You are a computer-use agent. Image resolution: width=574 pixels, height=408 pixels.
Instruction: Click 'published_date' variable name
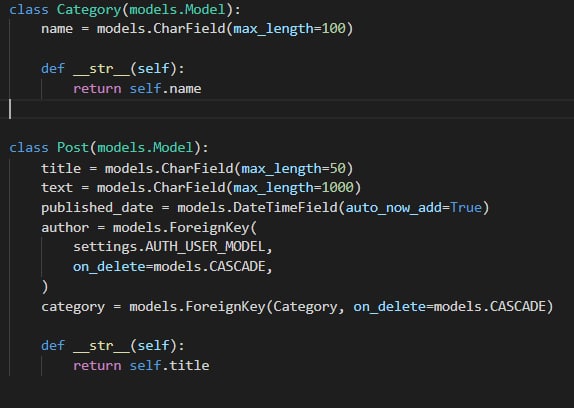point(97,207)
